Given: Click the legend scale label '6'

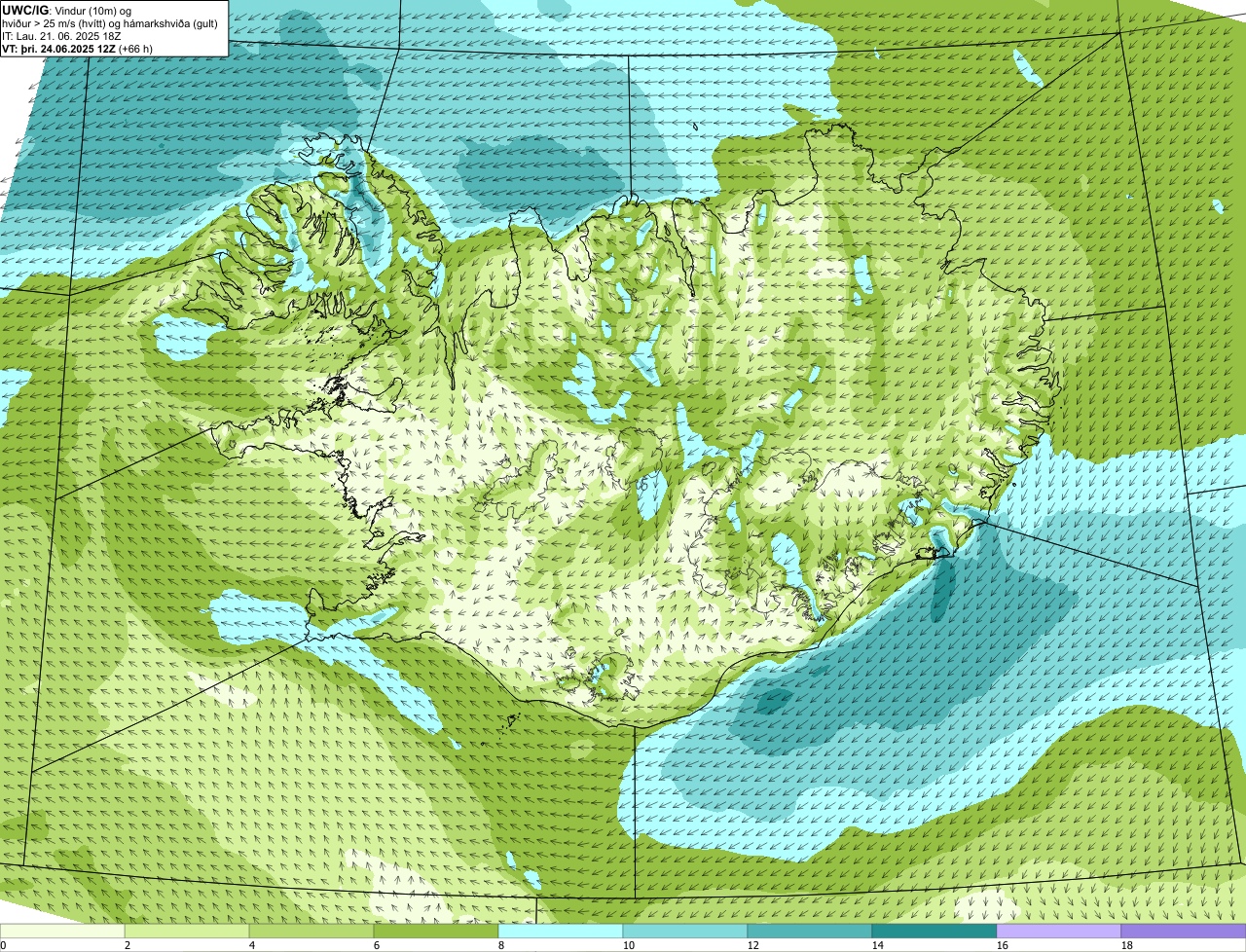Looking at the screenshot, I should pyautogui.click(x=378, y=945).
